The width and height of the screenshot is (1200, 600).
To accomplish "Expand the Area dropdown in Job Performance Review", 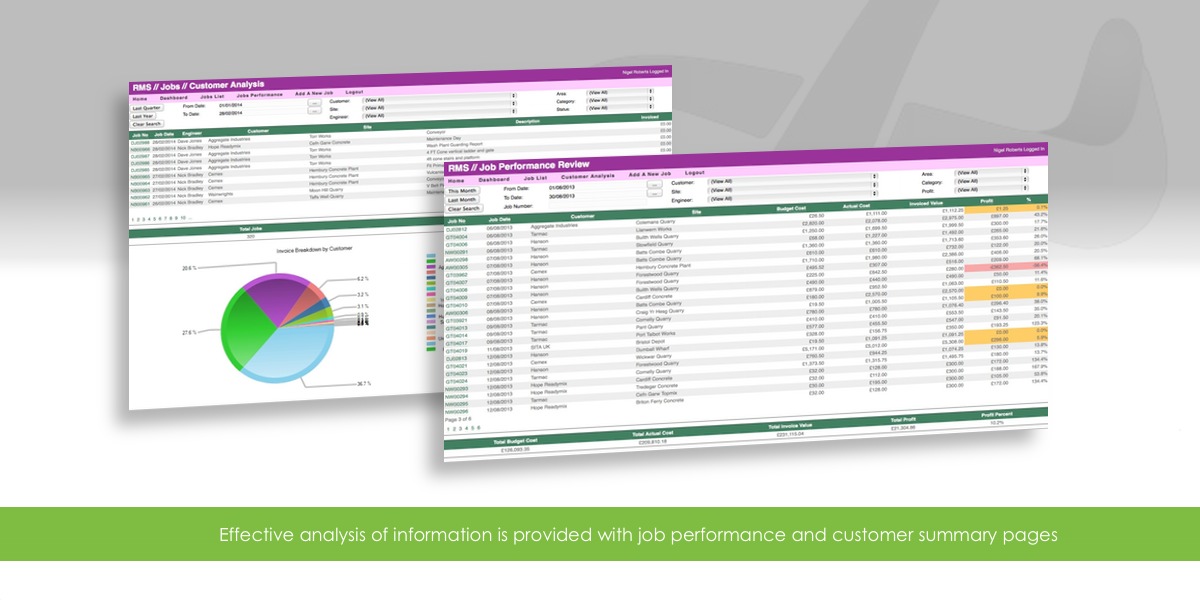I will click(x=990, y=173).
